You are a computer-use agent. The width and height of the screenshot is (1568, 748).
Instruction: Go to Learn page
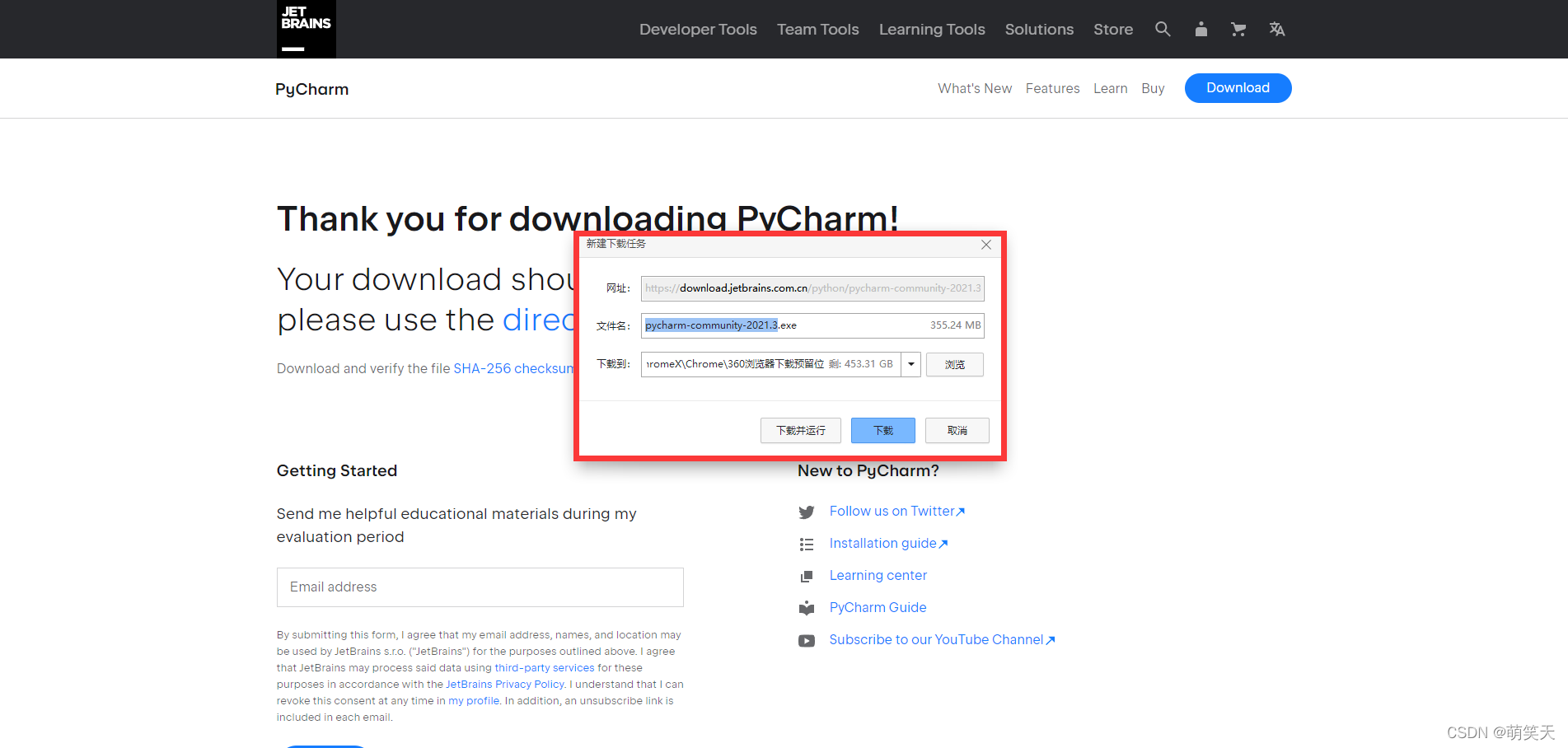[1110, 88]
